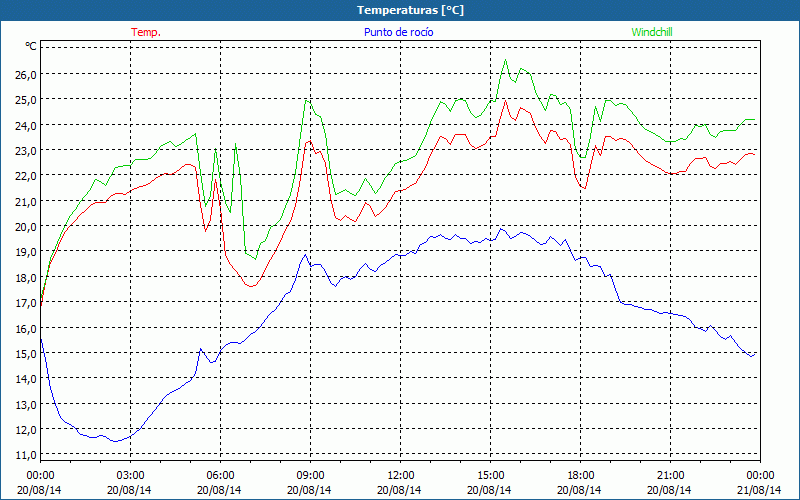Click the '21/08/14' date label
Viewport: 800px width, 500px height.
tap(760, 490)
